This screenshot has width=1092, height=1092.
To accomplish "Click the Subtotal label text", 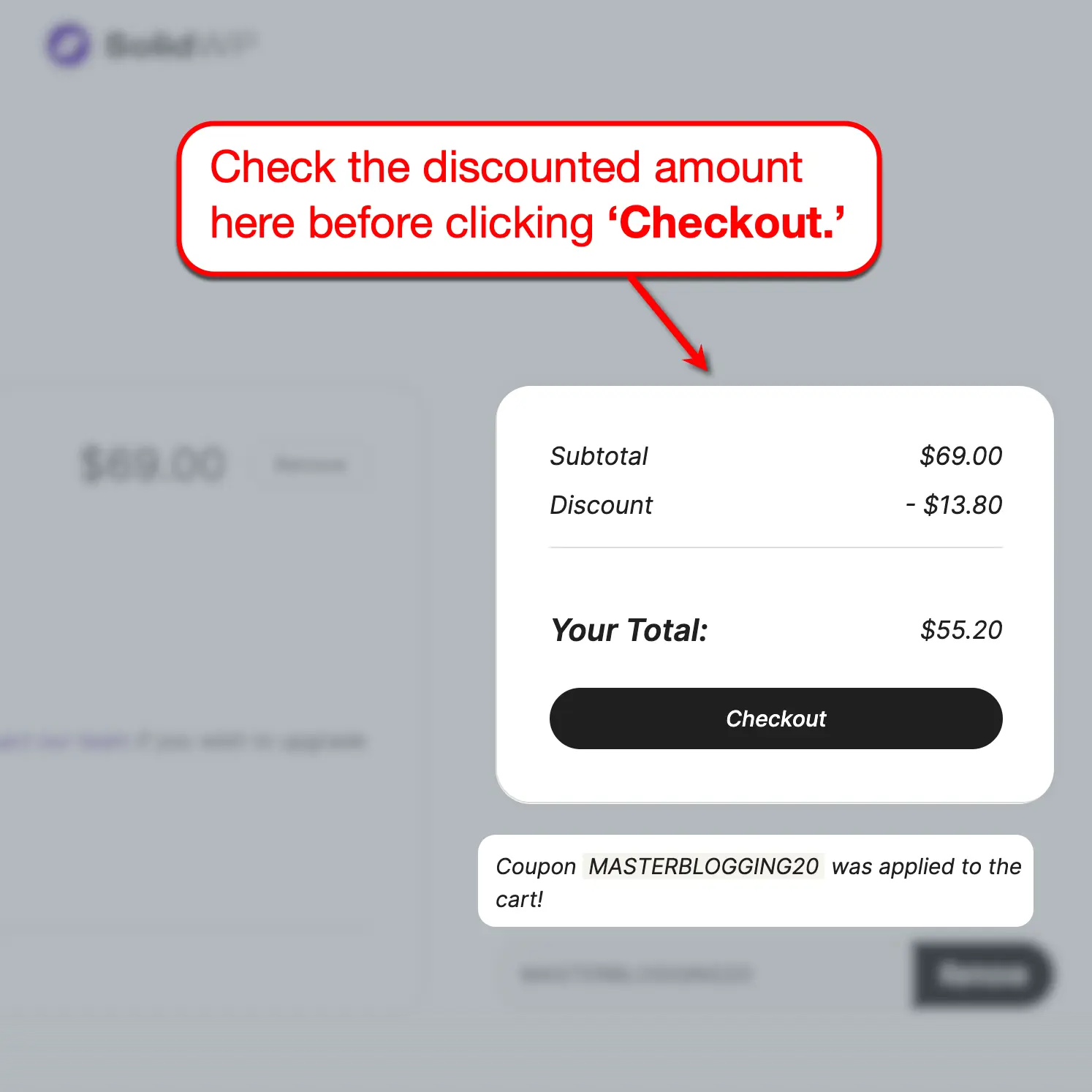I will click(x=599, y=456).
